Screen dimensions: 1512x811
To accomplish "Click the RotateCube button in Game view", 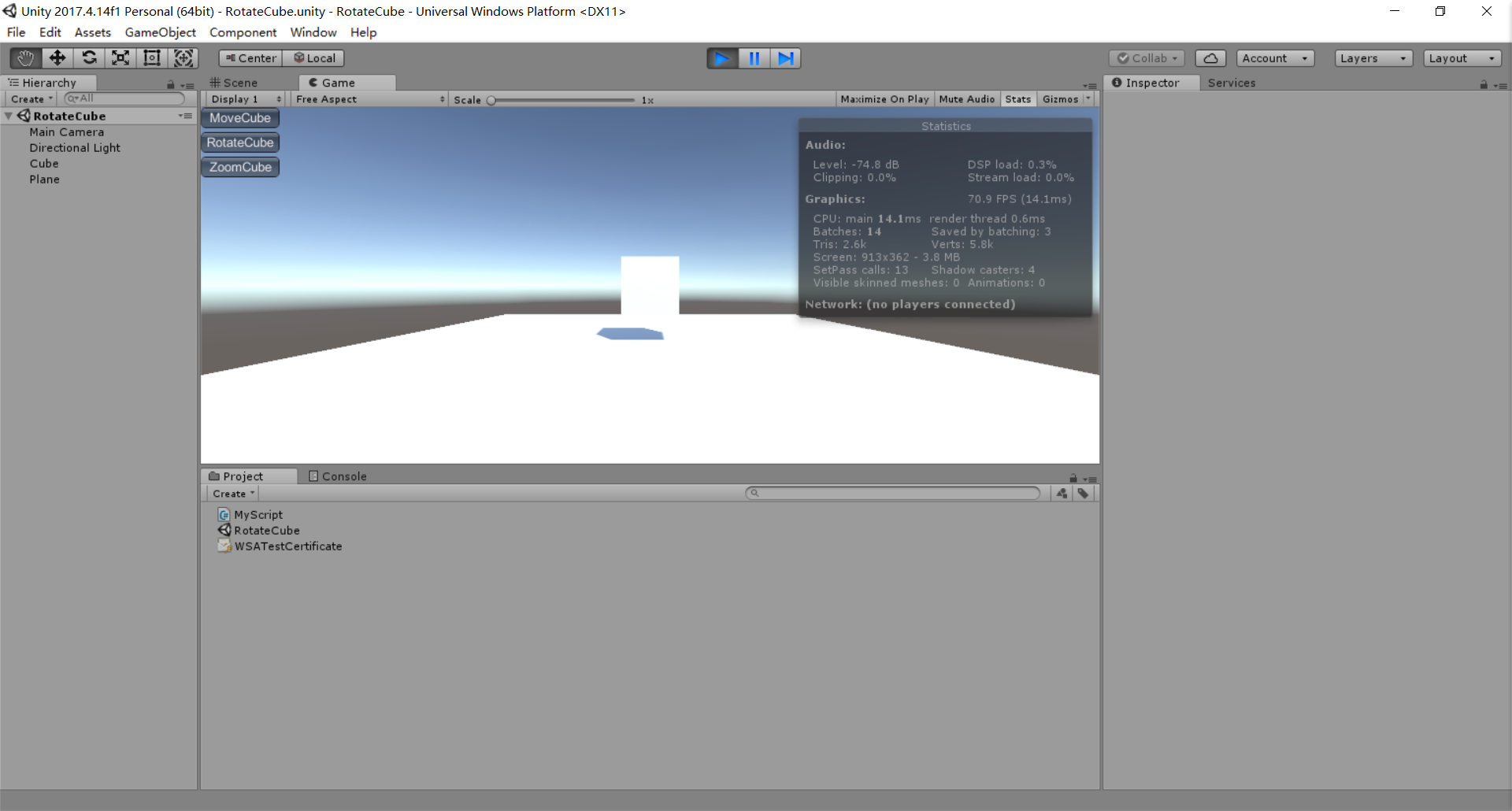I will [240, 143].
